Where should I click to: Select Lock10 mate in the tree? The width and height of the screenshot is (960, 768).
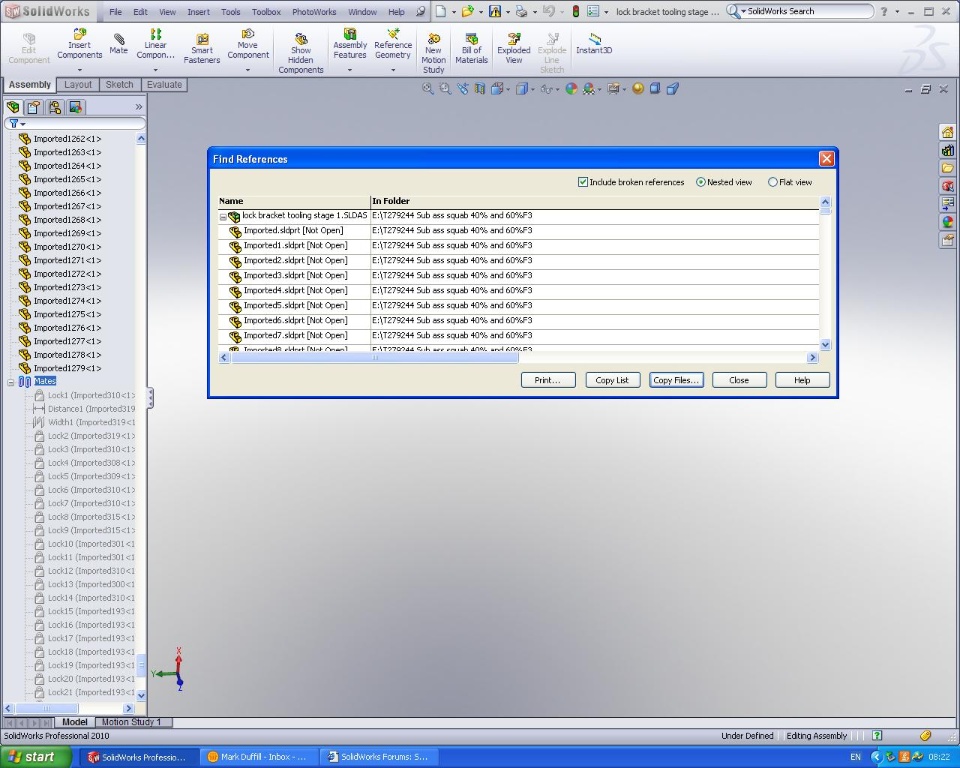click(84, 544)
